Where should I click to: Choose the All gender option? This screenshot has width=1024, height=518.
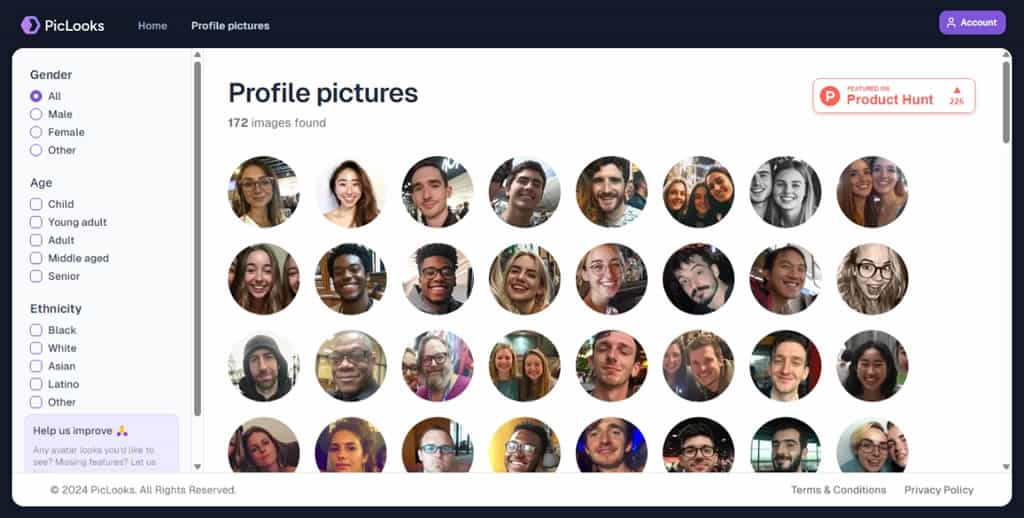(x=36, y=96)
